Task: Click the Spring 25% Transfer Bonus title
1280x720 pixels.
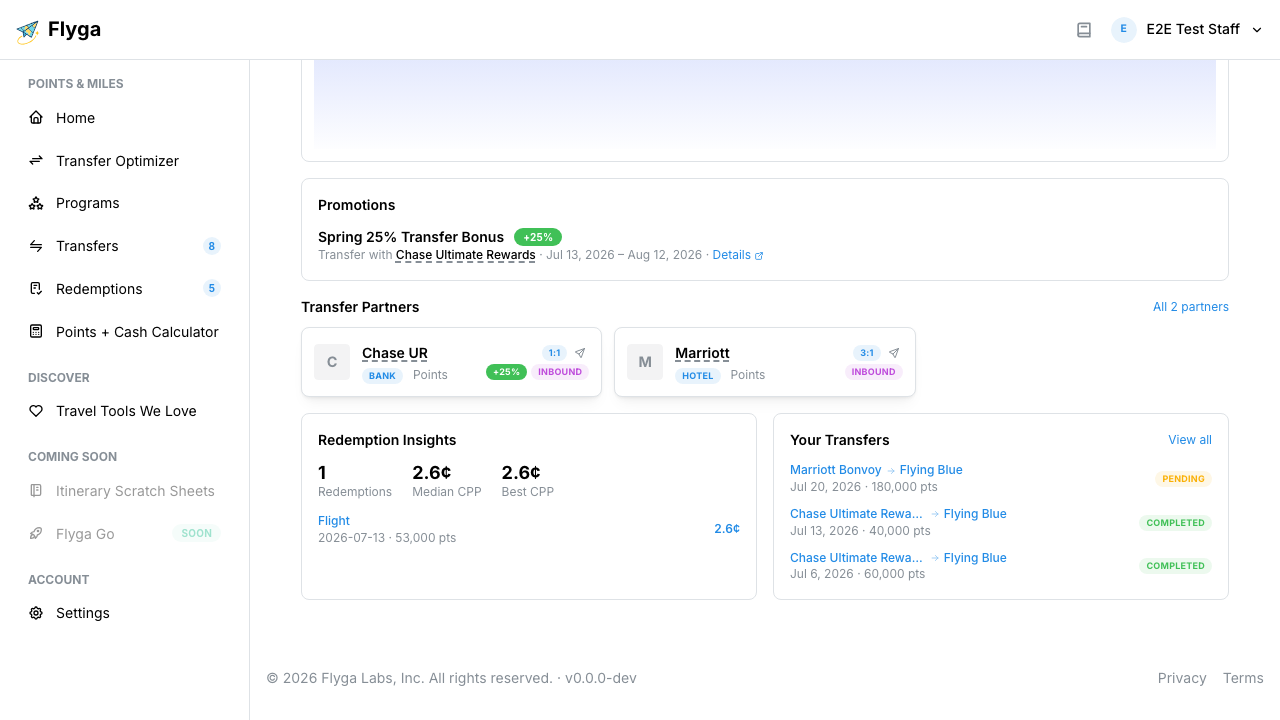Action: (411, 237)
